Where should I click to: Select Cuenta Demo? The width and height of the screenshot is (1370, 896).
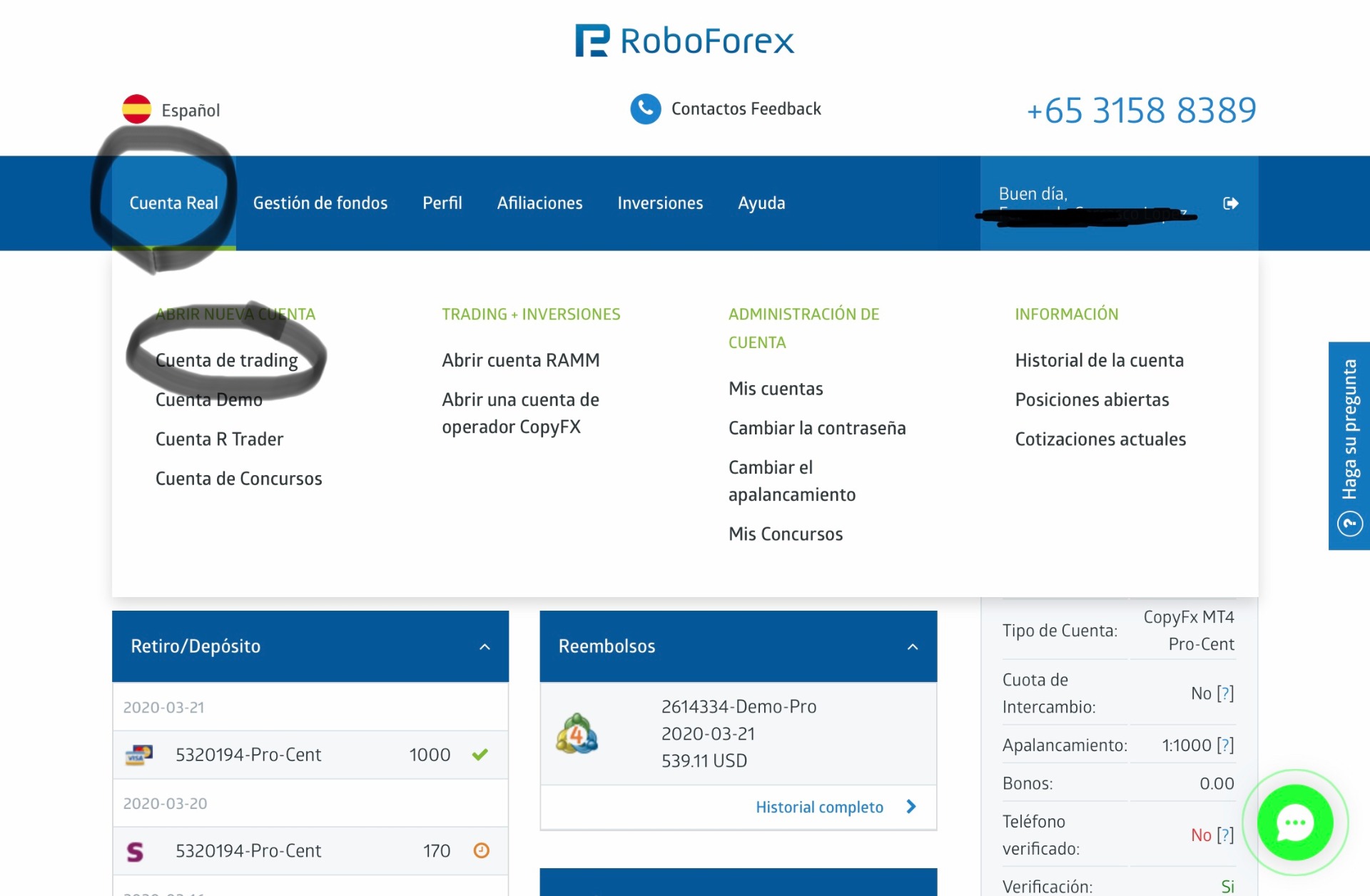[209, 399]
